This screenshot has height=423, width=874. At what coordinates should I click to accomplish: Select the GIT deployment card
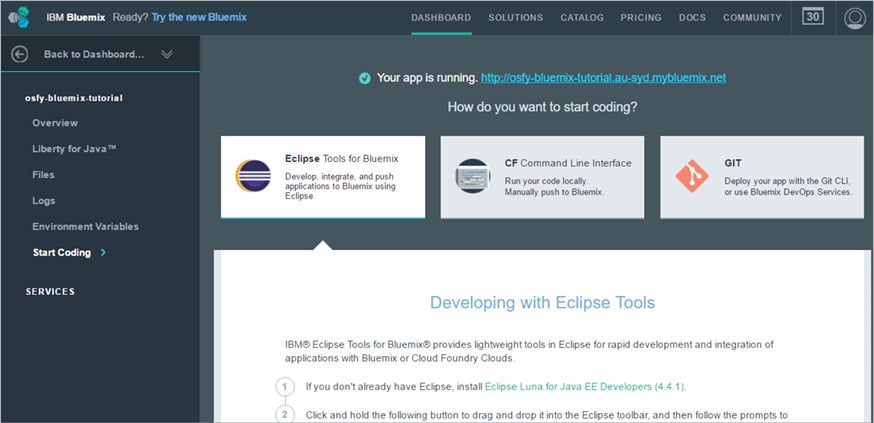point(762,177)
